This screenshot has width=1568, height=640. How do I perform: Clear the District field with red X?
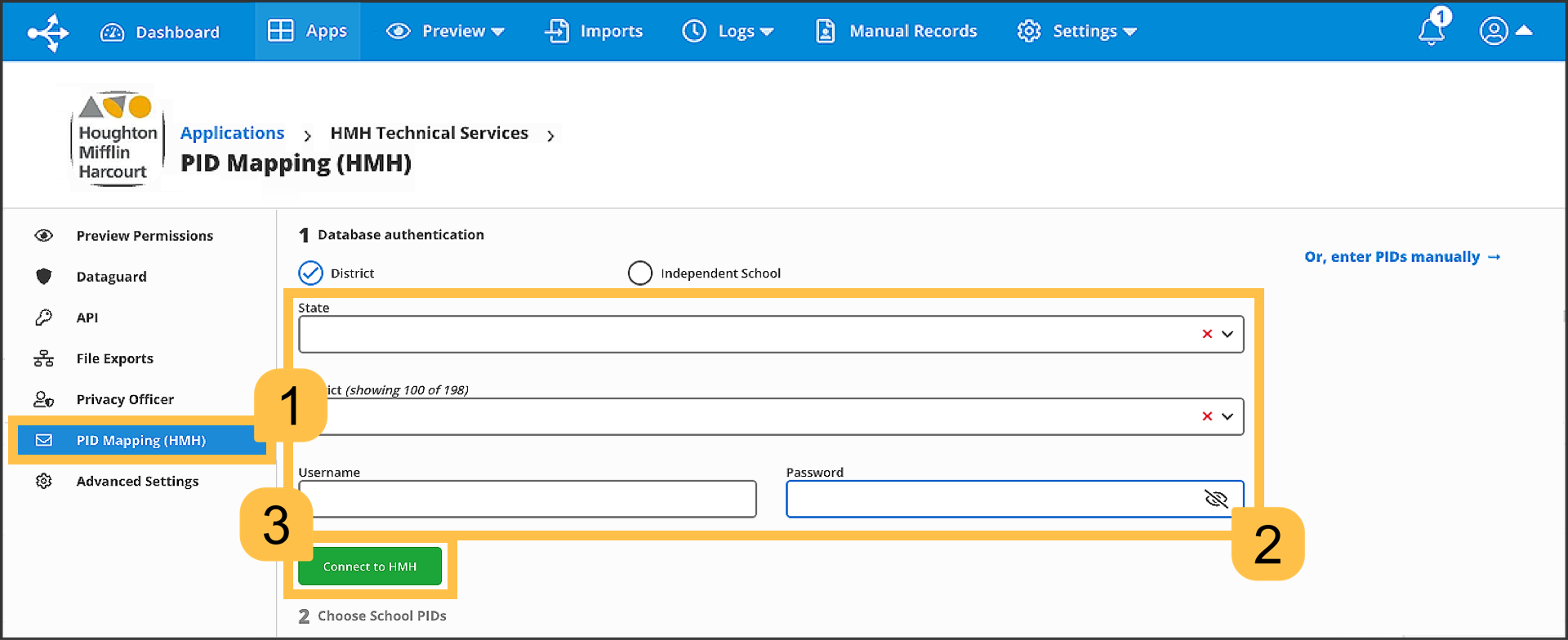[x=1207, y=416]
